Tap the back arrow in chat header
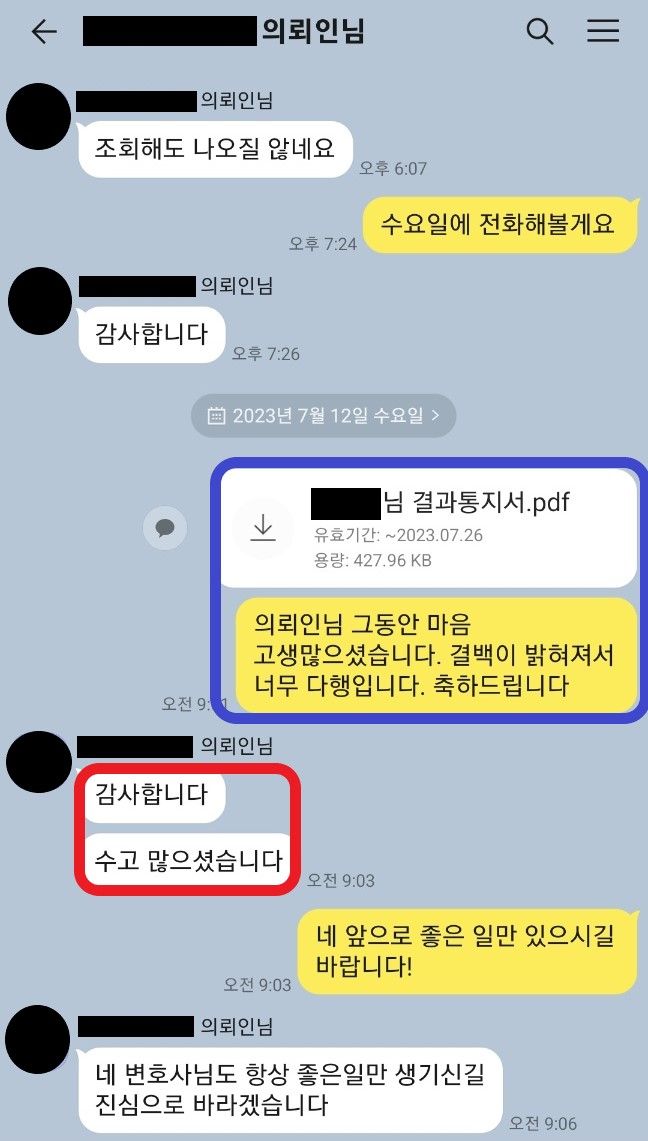 [x=44, y=32]
